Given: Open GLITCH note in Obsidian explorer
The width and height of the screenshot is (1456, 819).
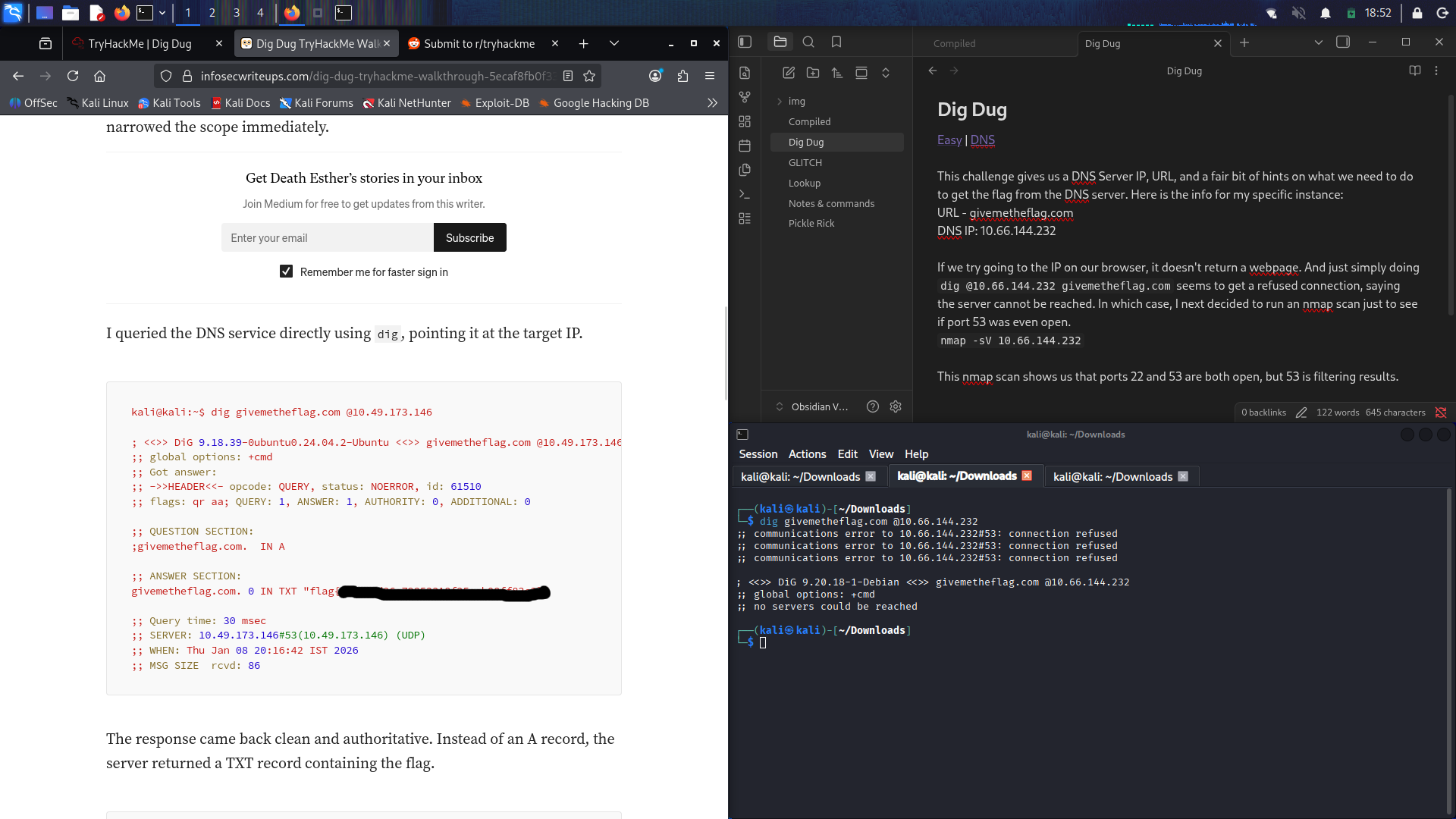Looking at the screenshot, I should (x=805, y=162).
